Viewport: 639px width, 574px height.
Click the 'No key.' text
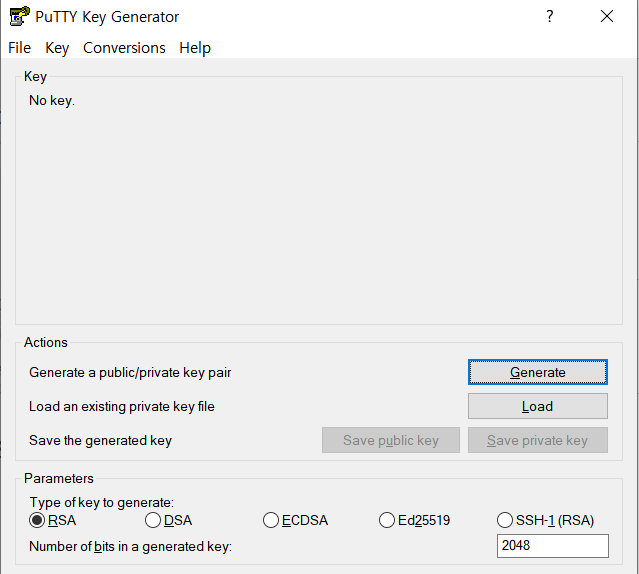click(x=52, y=100)
